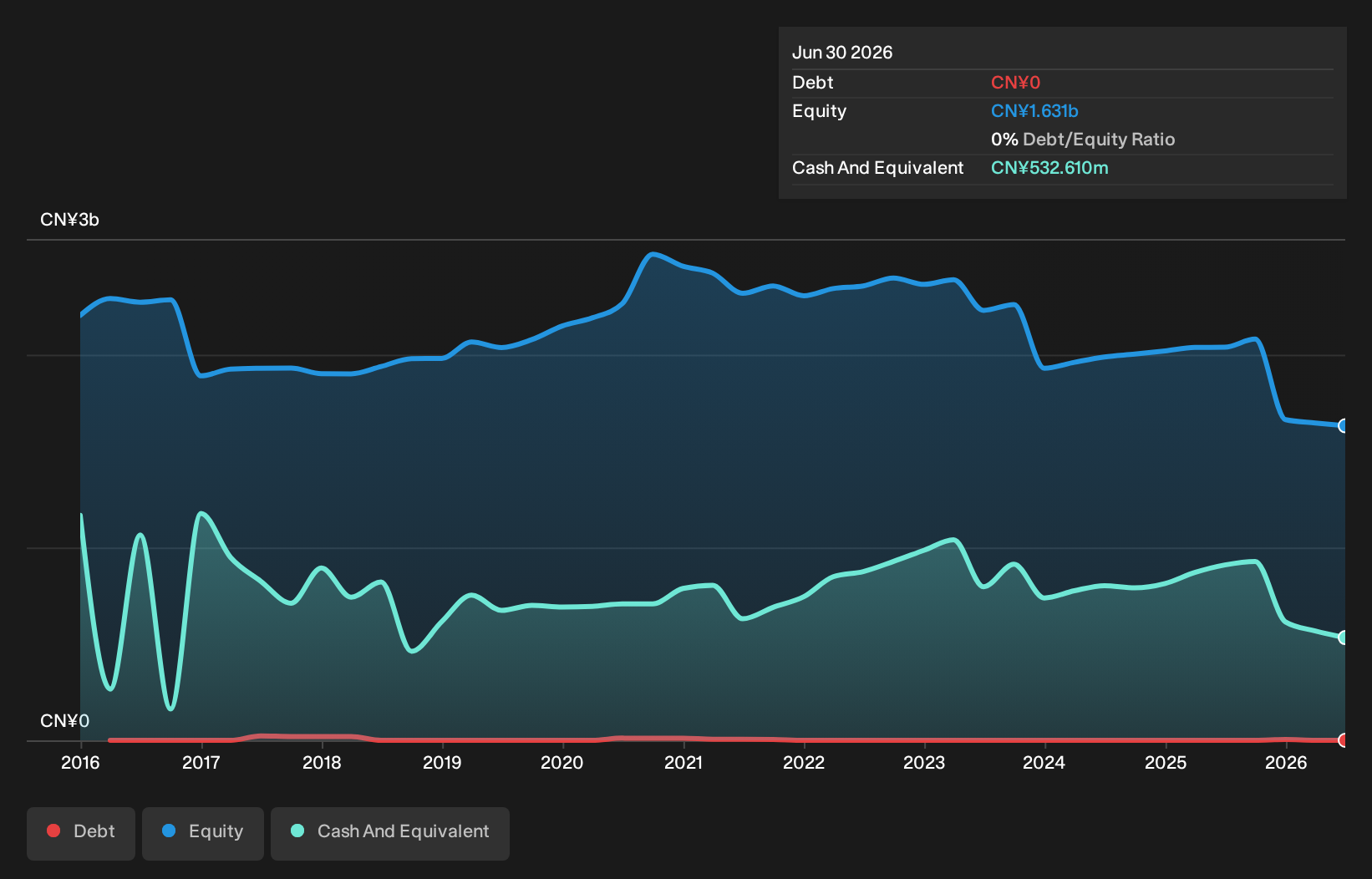Click the red CN¥0 debt value
This screenshot has width=1372, height=879.
pos(1015,83)
